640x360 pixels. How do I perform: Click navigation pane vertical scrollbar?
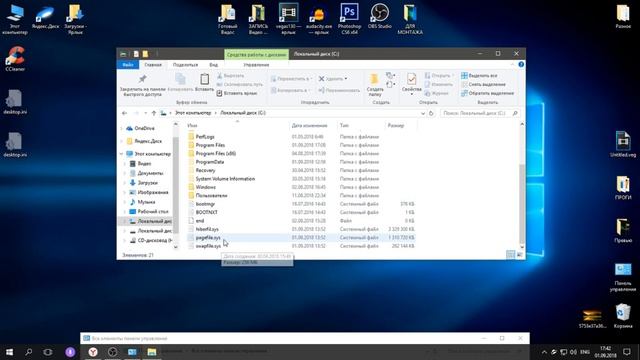[176, 186]
